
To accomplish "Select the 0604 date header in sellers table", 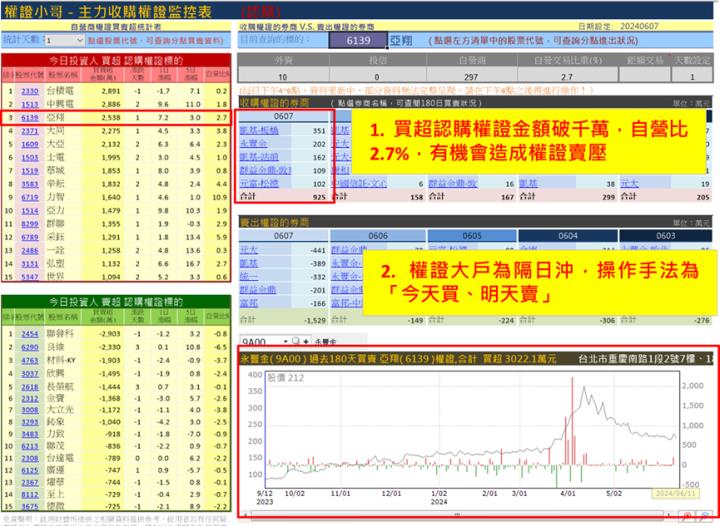I will pos(568,235).
